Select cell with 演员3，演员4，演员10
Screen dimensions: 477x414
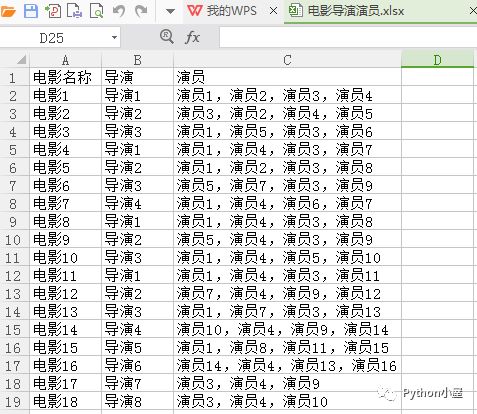[287, 402]
